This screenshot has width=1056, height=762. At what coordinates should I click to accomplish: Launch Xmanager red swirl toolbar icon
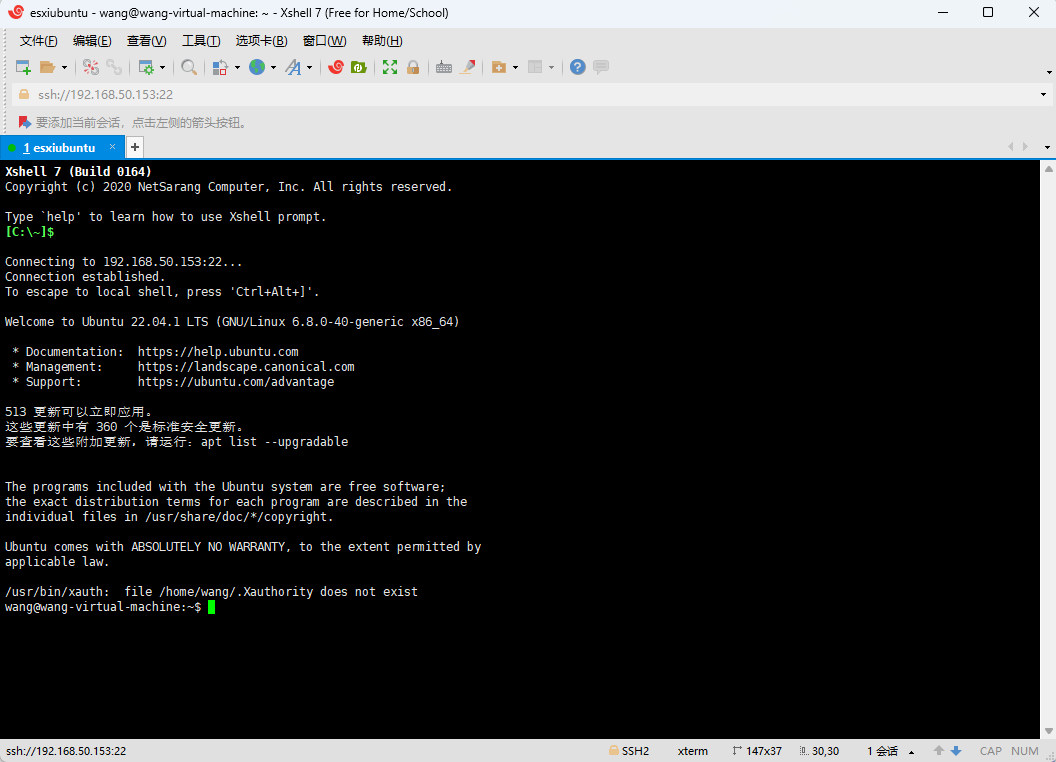click(335, 67)
